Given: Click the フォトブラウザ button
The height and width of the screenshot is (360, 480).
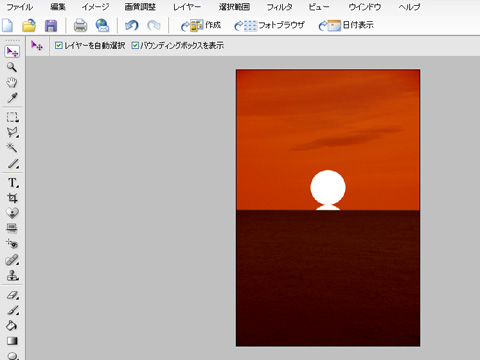Looking at the screenshot, I should [x=269, y=25].
